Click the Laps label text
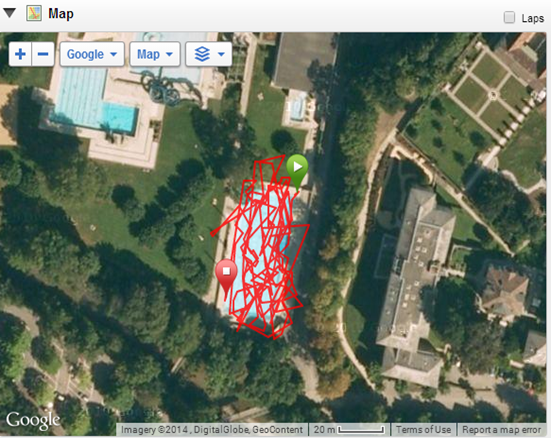Image resolution: width=551 pixels, height=438 pixels. coord(533,18)
